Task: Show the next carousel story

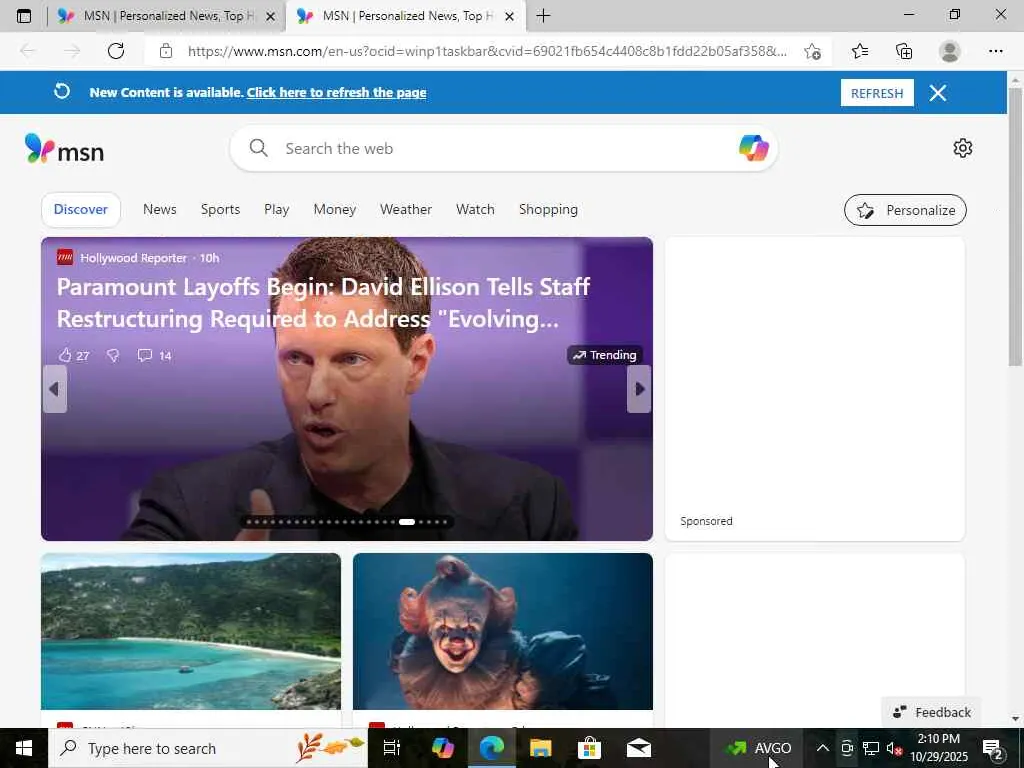Action: [x=639, y=389]
